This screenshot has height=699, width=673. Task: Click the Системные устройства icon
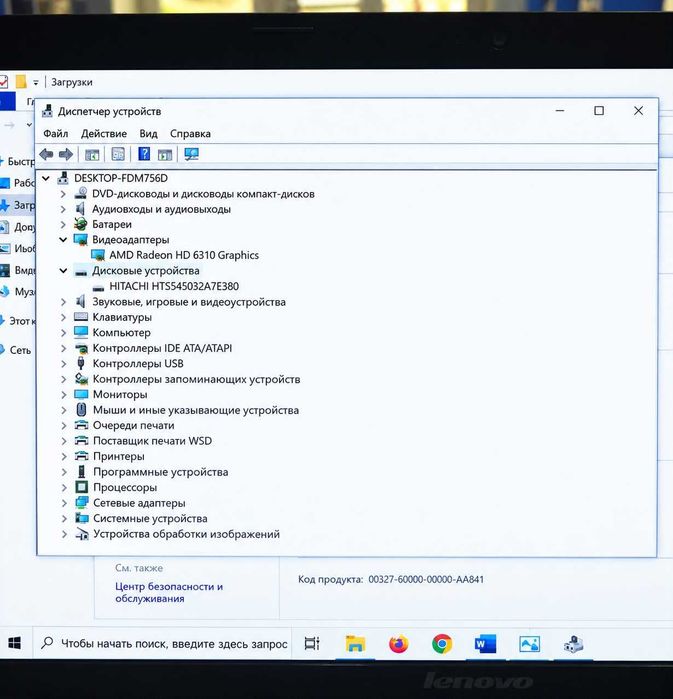pyautogui.click(x=82, y=518)
